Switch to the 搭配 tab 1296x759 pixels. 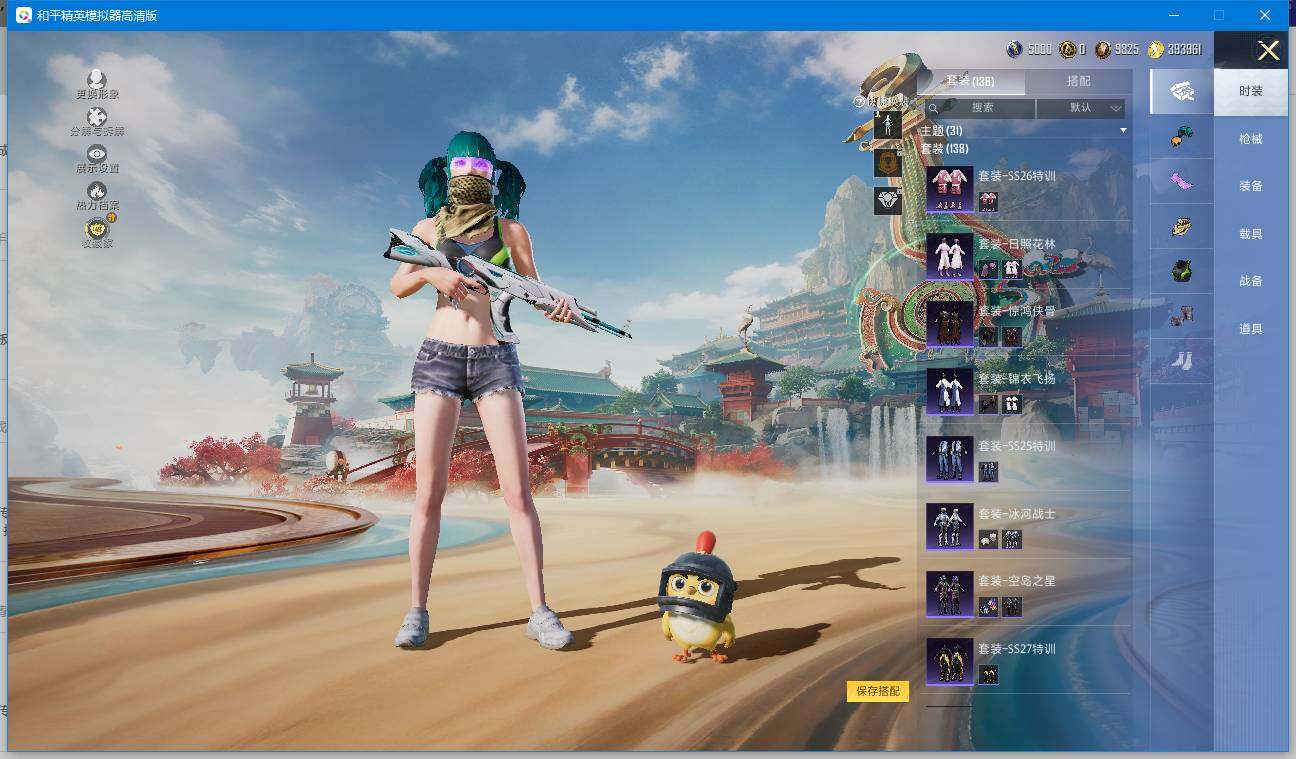(1079, 81)
